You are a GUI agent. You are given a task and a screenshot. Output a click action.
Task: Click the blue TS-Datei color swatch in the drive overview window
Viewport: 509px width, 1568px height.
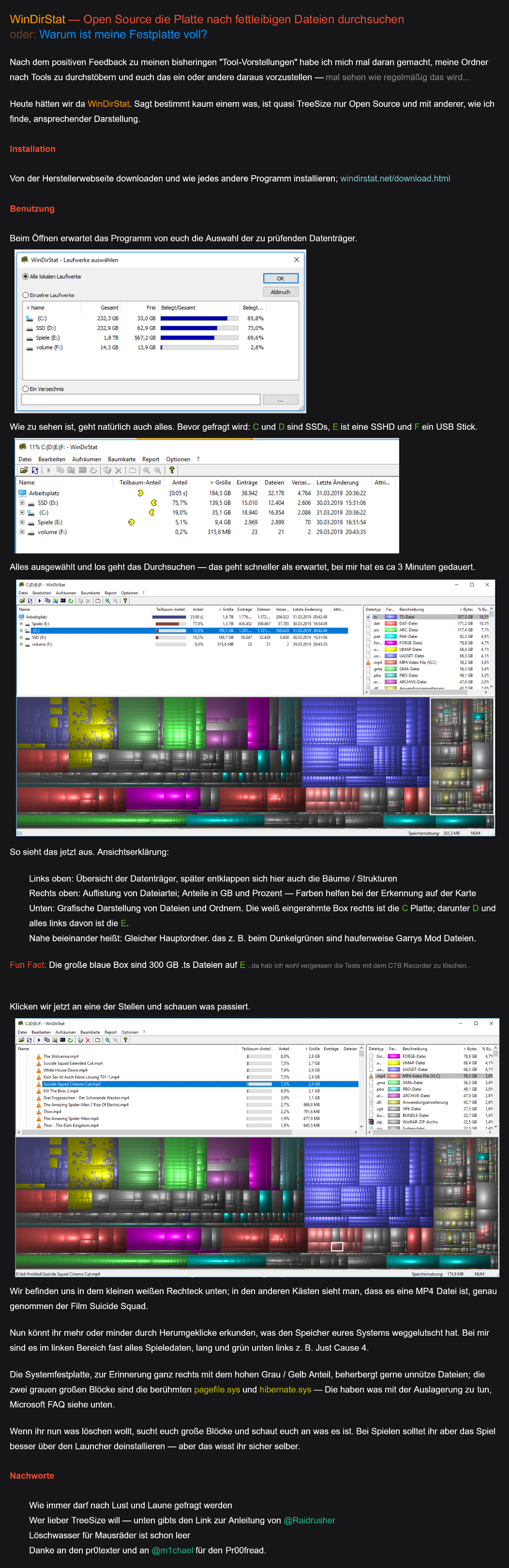[x=391, y=617]
